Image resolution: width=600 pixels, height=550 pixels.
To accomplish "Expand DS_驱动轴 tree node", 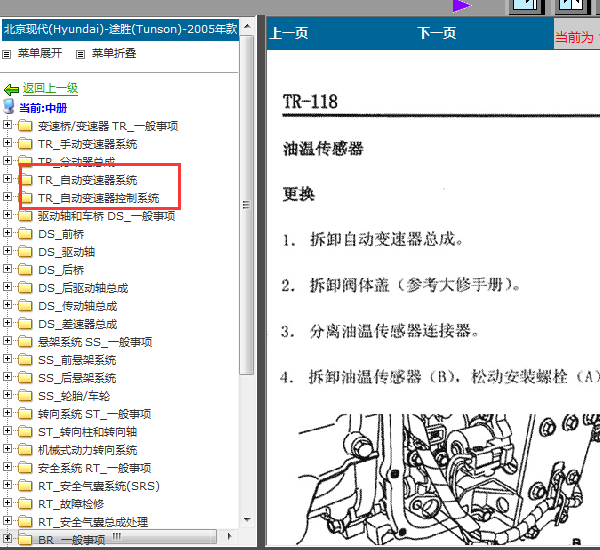I will 7,250.
